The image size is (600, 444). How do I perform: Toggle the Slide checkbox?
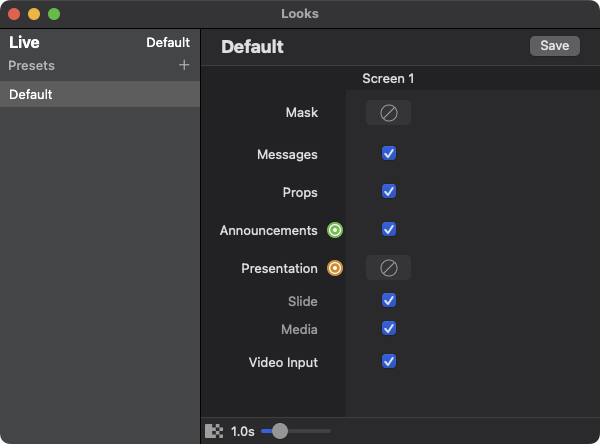389,300
